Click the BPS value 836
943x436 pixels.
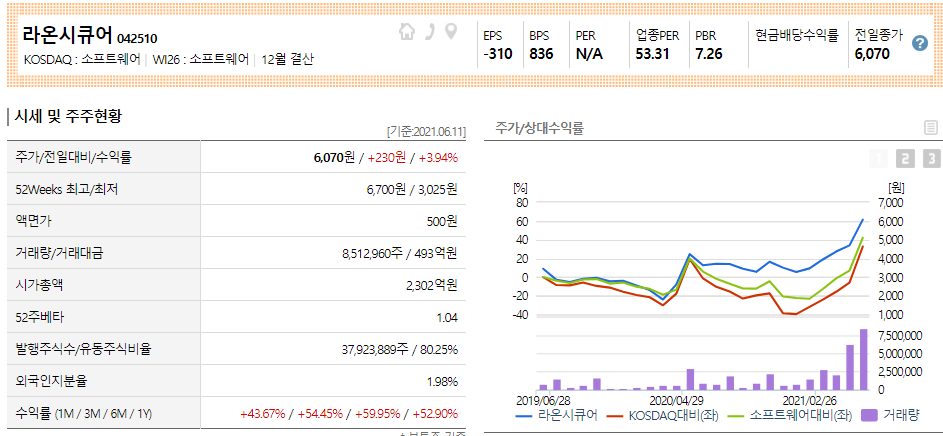coord(541,54)
